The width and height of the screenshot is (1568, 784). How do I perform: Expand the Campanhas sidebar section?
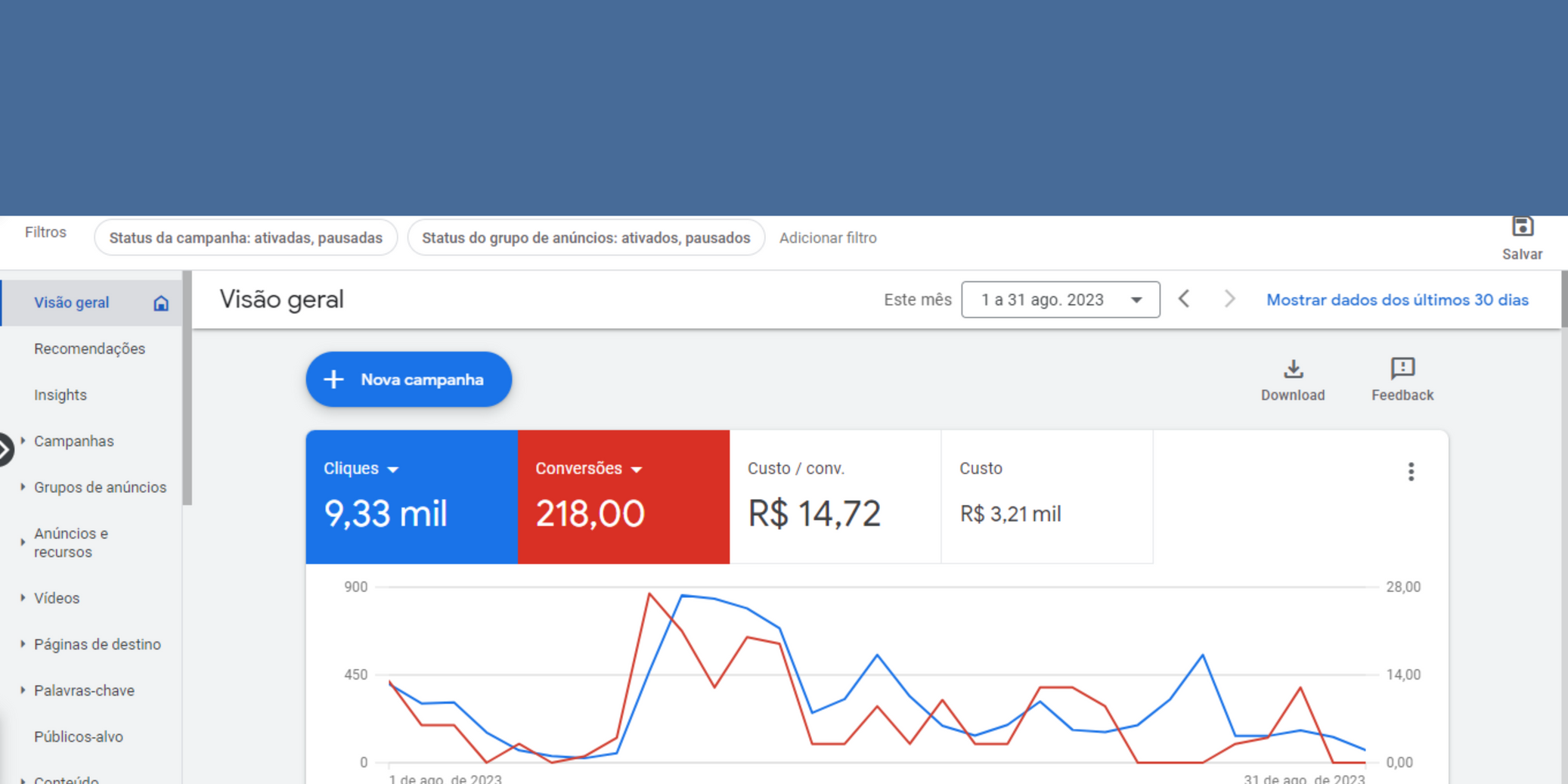tap(73, 442)
